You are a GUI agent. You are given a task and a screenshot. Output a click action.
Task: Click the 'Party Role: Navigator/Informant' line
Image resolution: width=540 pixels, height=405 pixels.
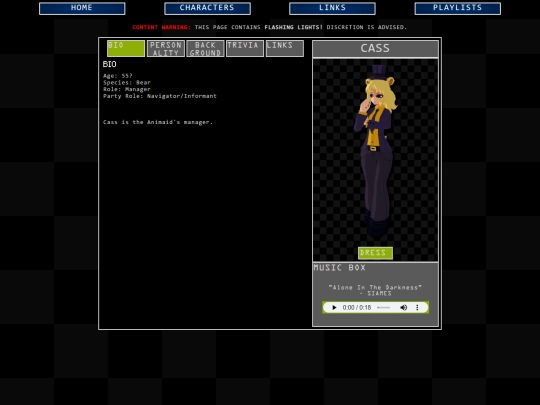click(160, 96)
